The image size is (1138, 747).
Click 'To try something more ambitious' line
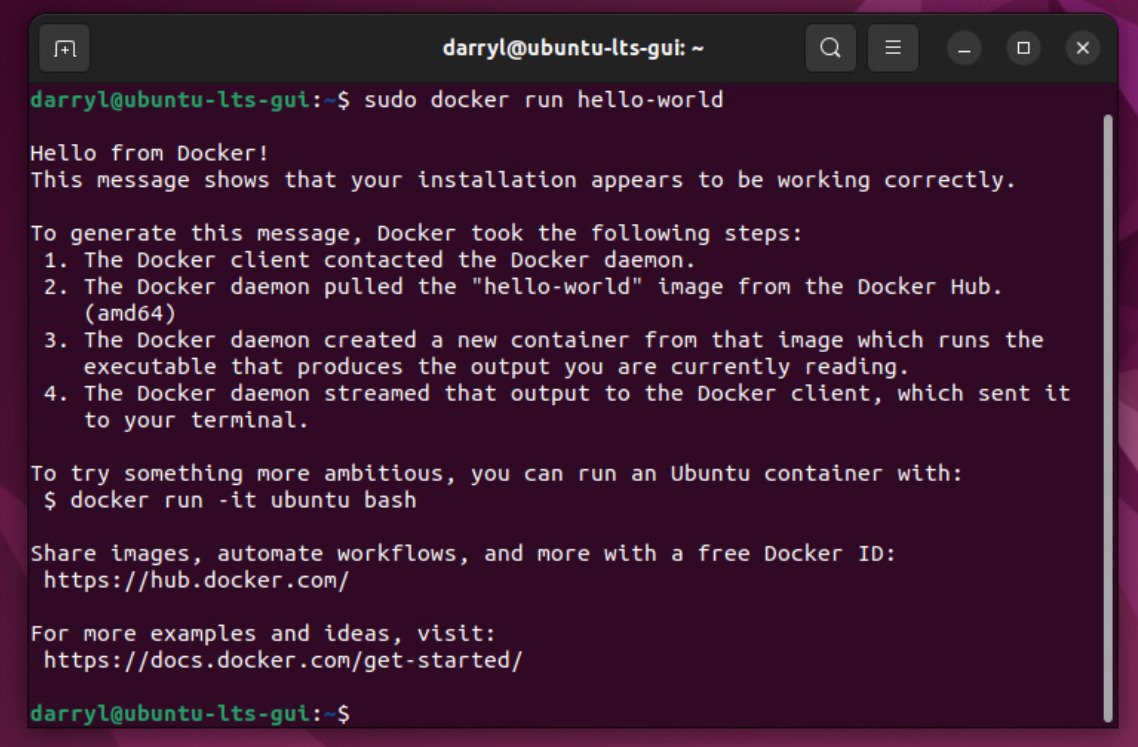point(496,473)
